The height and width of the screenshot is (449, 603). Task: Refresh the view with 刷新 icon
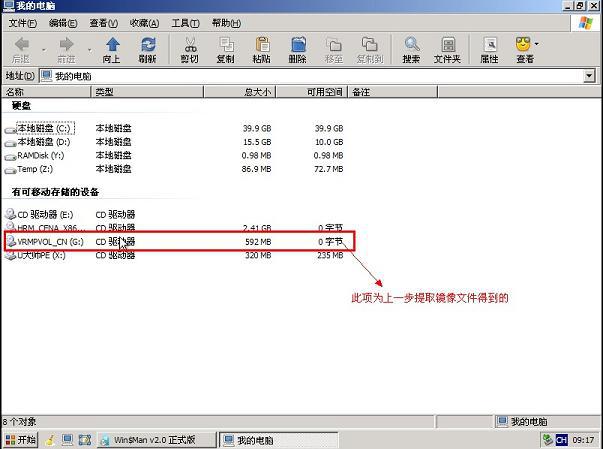pos(148,45)
